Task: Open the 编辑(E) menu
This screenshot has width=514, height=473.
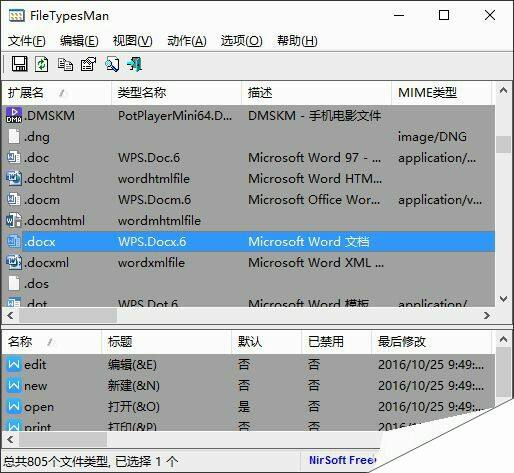Action: click(79, 41)
